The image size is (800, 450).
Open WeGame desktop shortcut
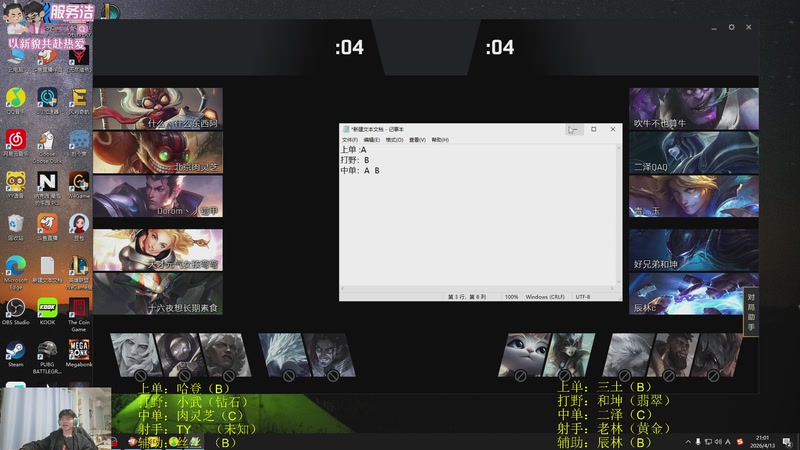79,185
